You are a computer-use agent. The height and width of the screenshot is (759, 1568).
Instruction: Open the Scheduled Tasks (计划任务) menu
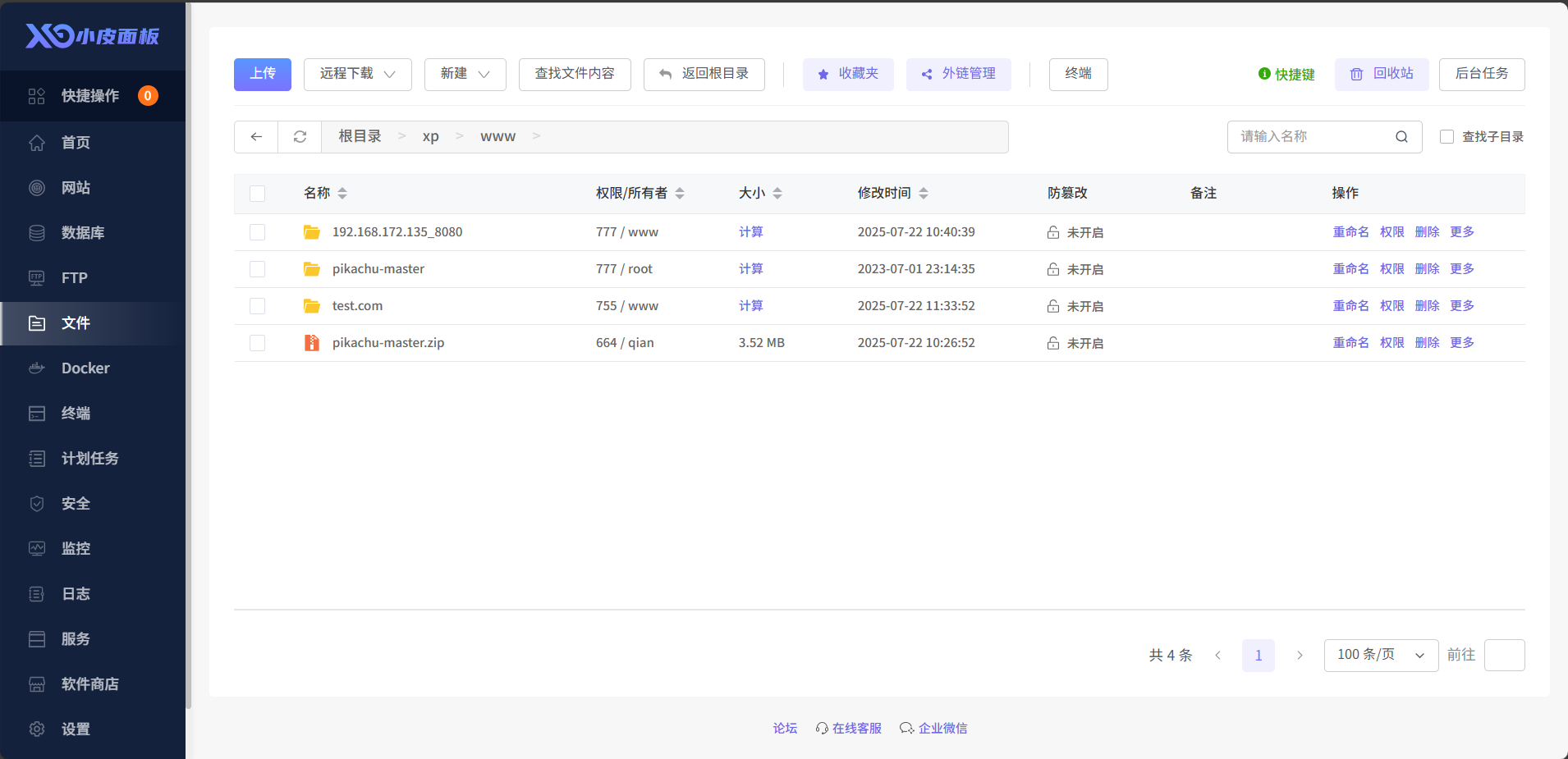coord(93,459)
